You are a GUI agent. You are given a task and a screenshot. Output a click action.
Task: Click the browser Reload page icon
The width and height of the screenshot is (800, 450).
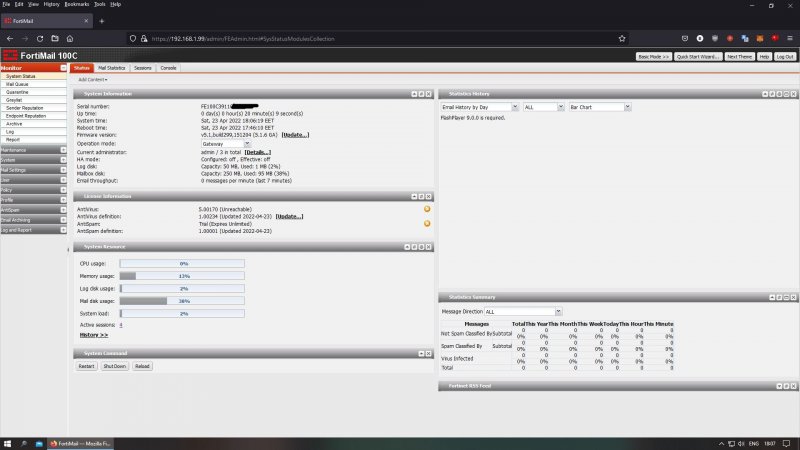pyautogui.click(x=40, y=39)
